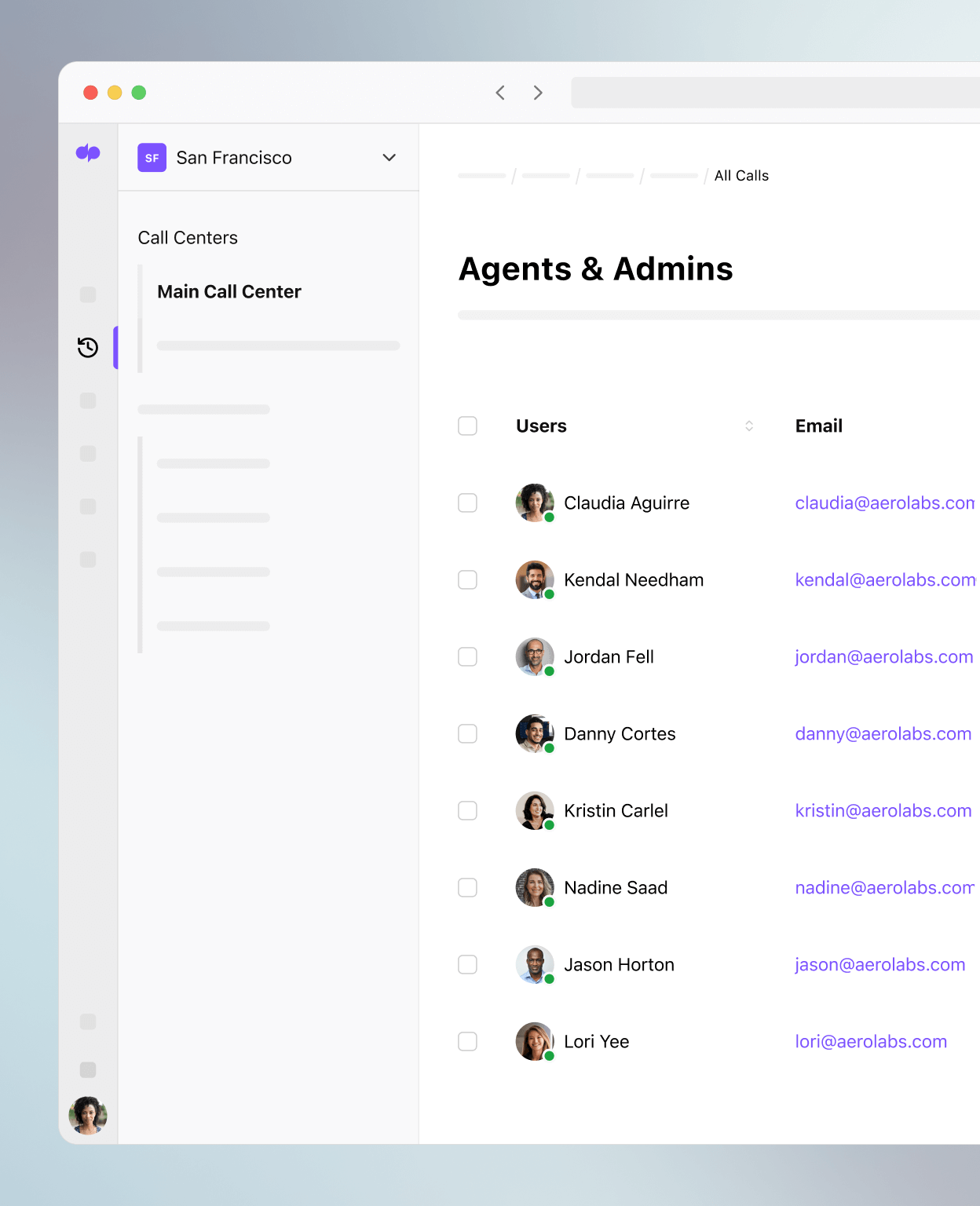
Task: Open your profile avatar at sidebar bottom
Action: (x=87, y=1116)
